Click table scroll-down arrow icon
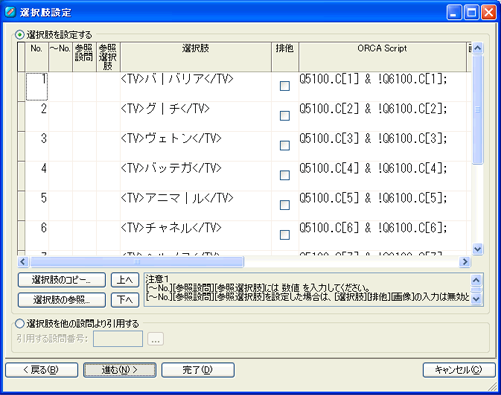 point(478,249)
